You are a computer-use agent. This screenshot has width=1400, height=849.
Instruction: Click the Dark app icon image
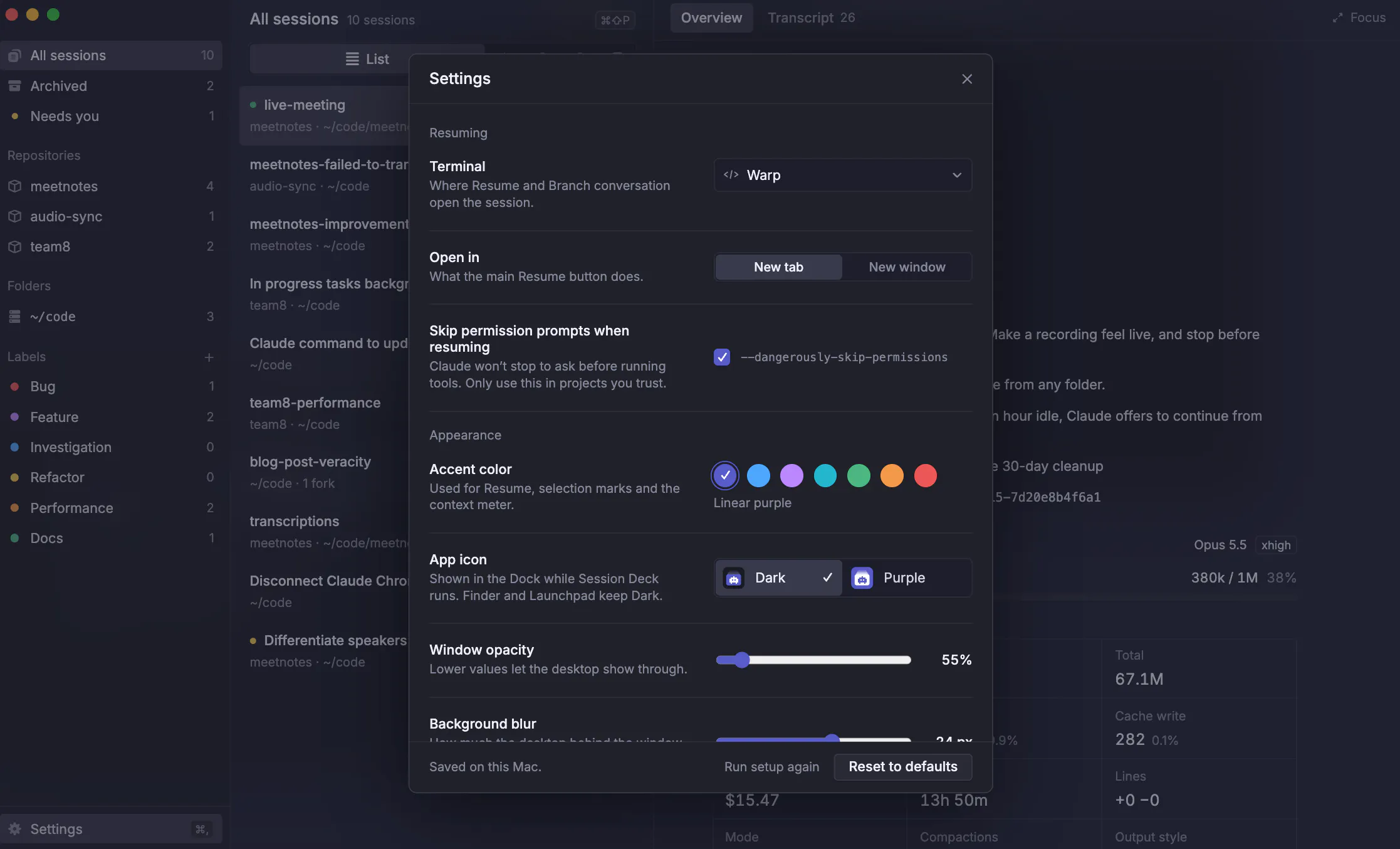click(734, 578)
